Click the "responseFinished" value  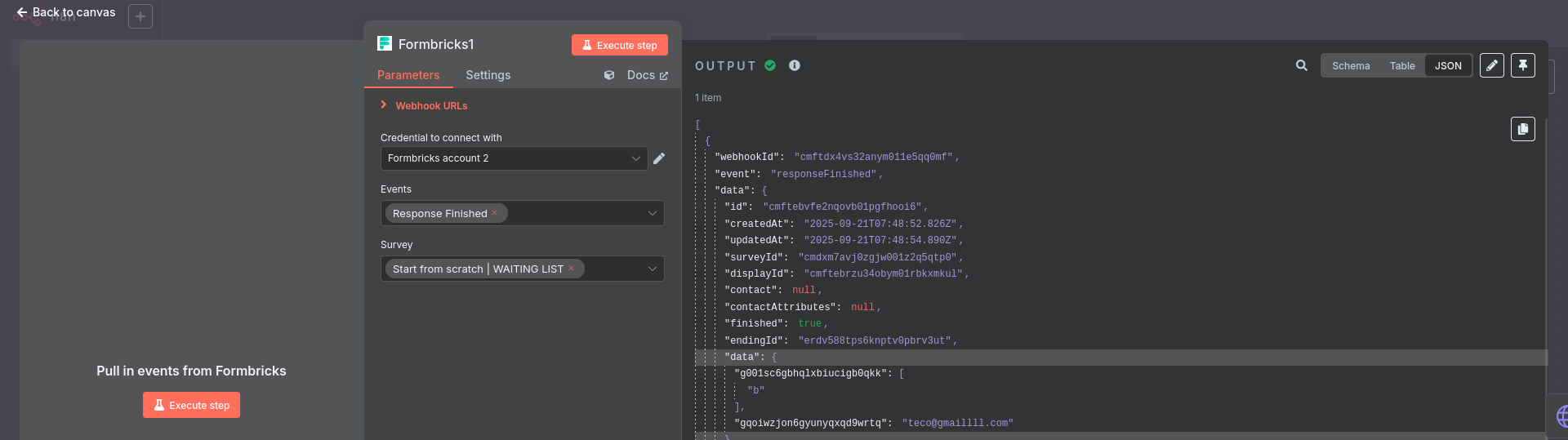coord(824,174)
